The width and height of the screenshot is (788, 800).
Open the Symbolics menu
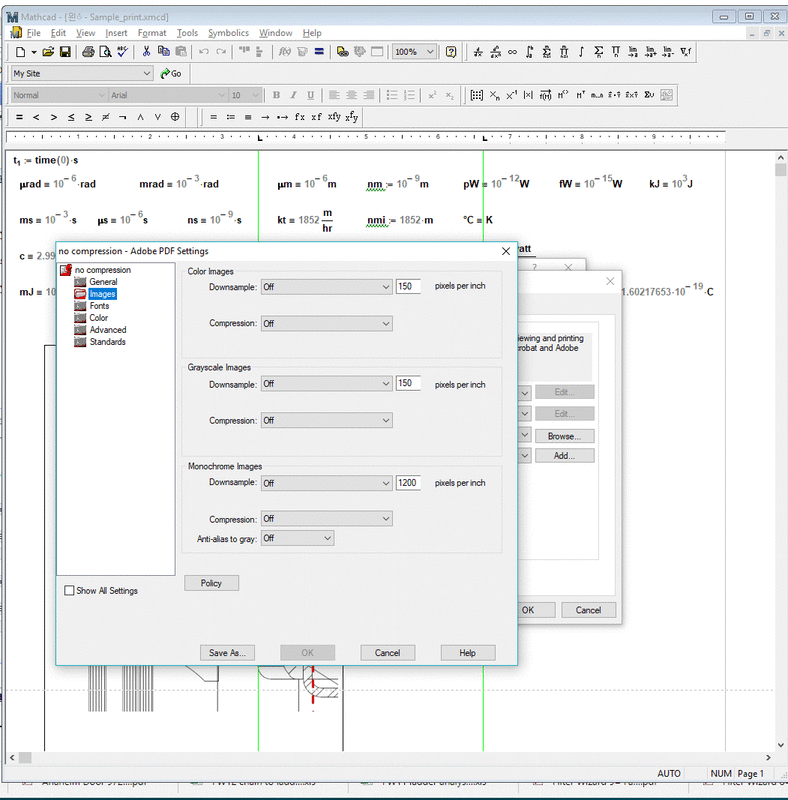pos(228,33)
